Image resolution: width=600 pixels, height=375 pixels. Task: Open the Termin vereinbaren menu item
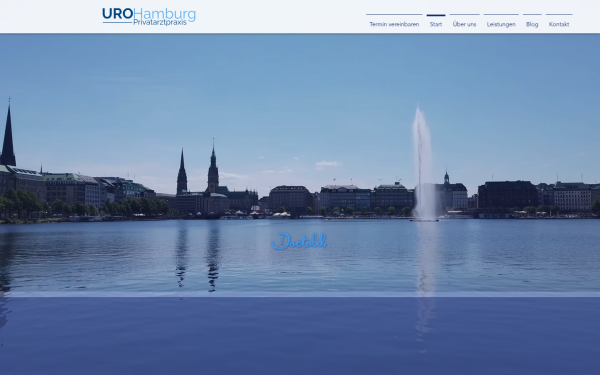(x=394, y=24)
